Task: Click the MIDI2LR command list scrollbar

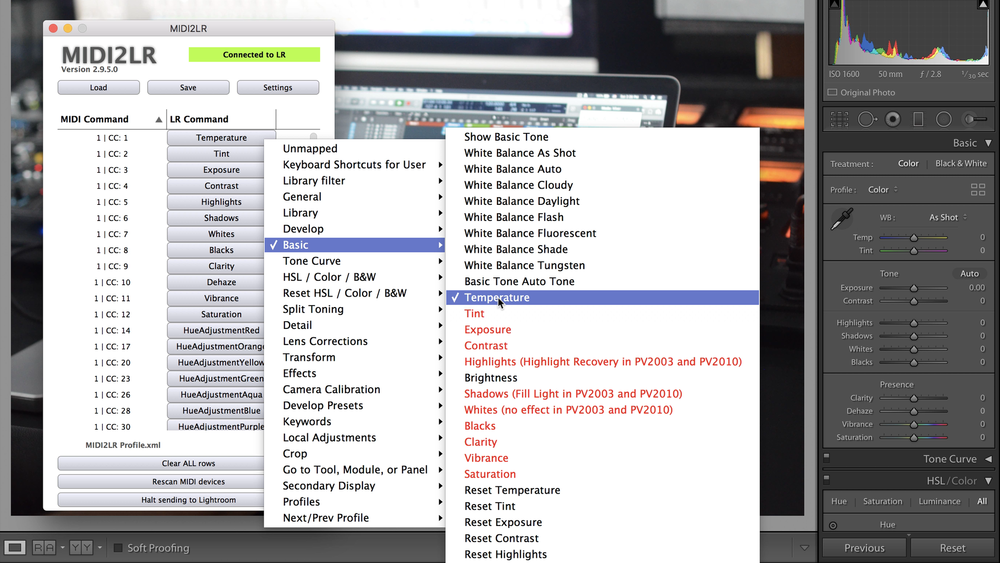Action: [x=314, y=136]
